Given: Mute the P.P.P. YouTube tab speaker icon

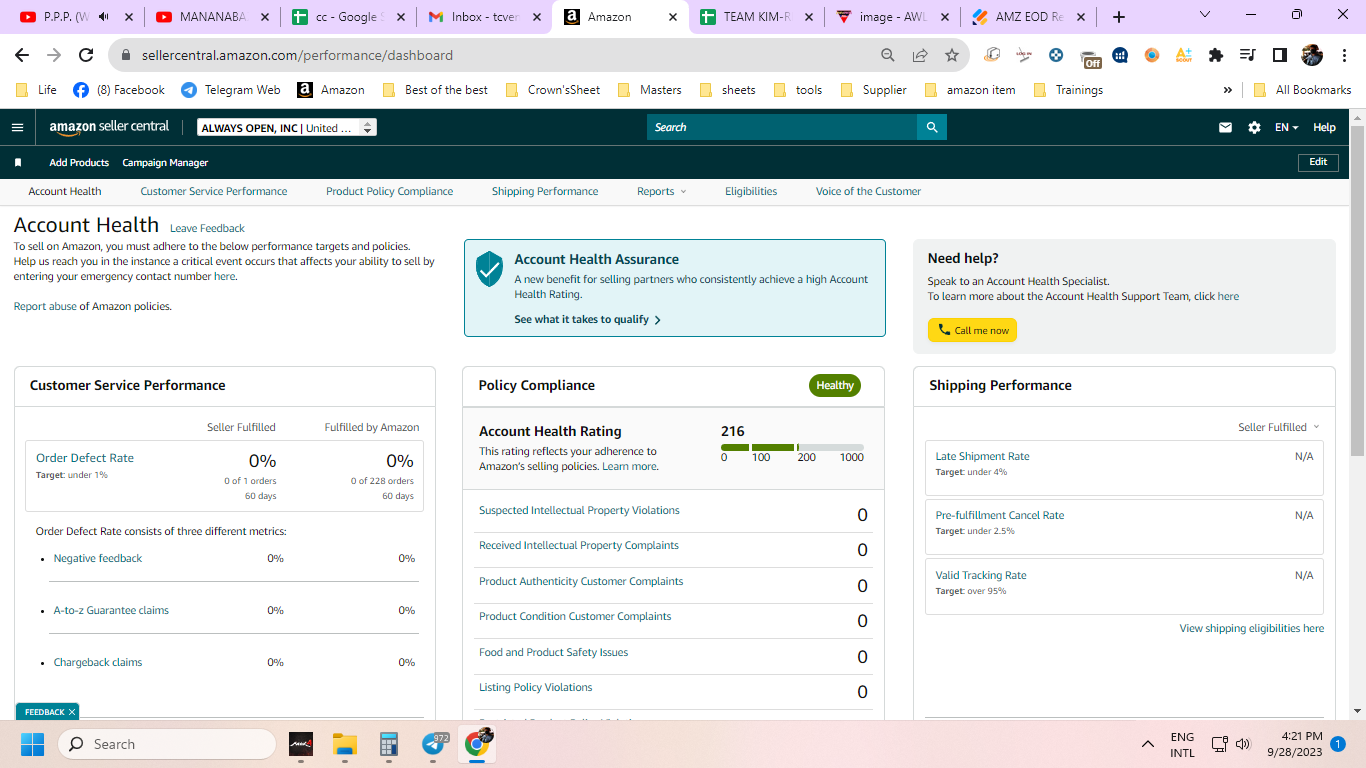Looking at the screenshot, I should (x=104, y=17).
